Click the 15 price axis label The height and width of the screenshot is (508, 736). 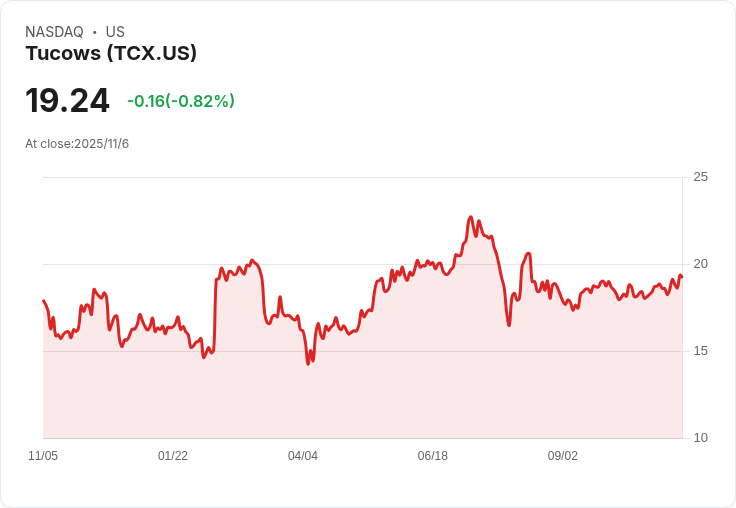[x=700, y=351]
